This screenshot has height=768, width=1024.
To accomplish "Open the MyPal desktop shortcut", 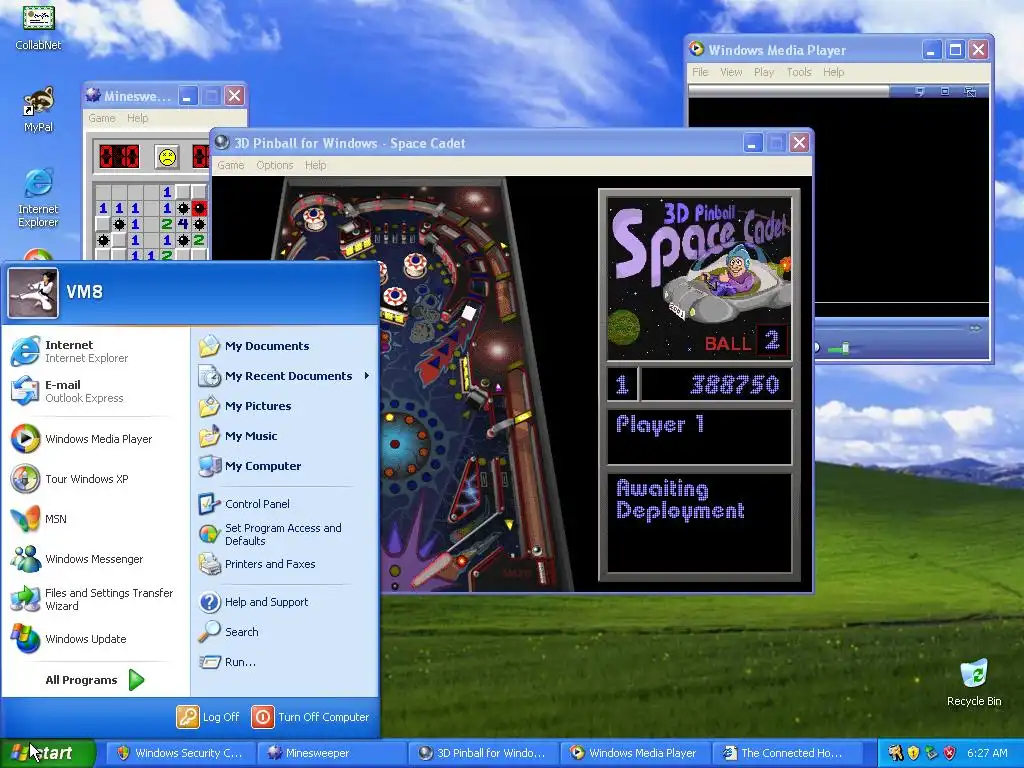I will [38, 109].
